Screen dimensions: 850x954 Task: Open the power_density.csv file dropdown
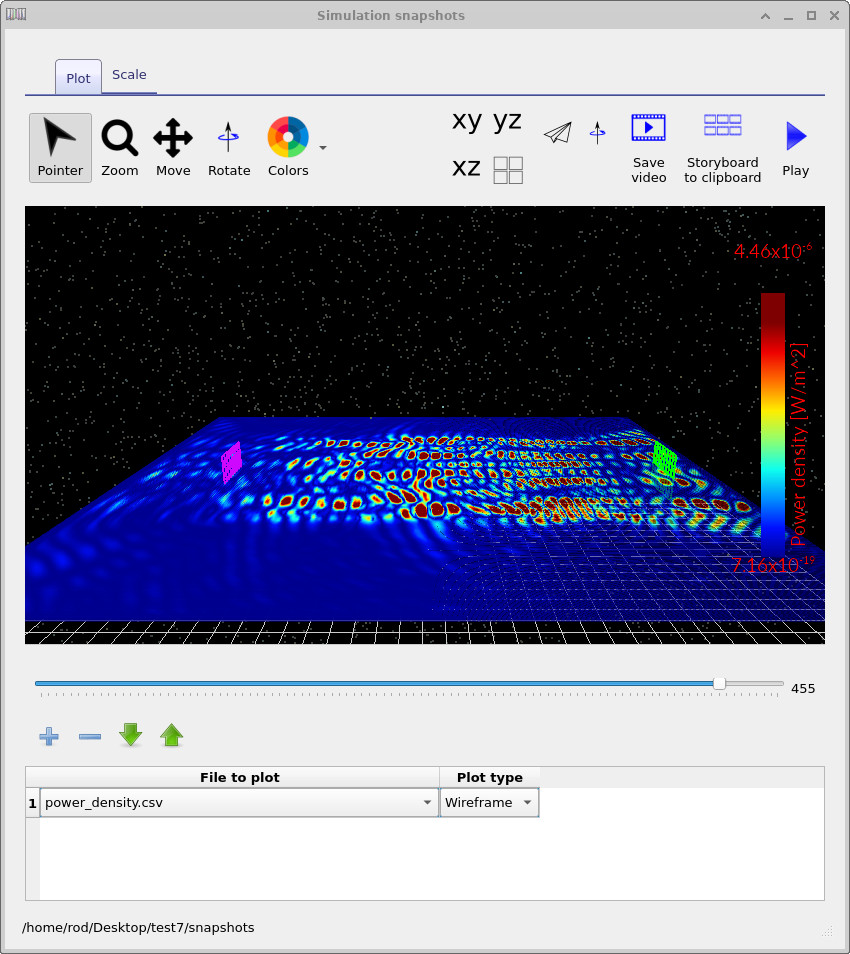click(427, 802)
